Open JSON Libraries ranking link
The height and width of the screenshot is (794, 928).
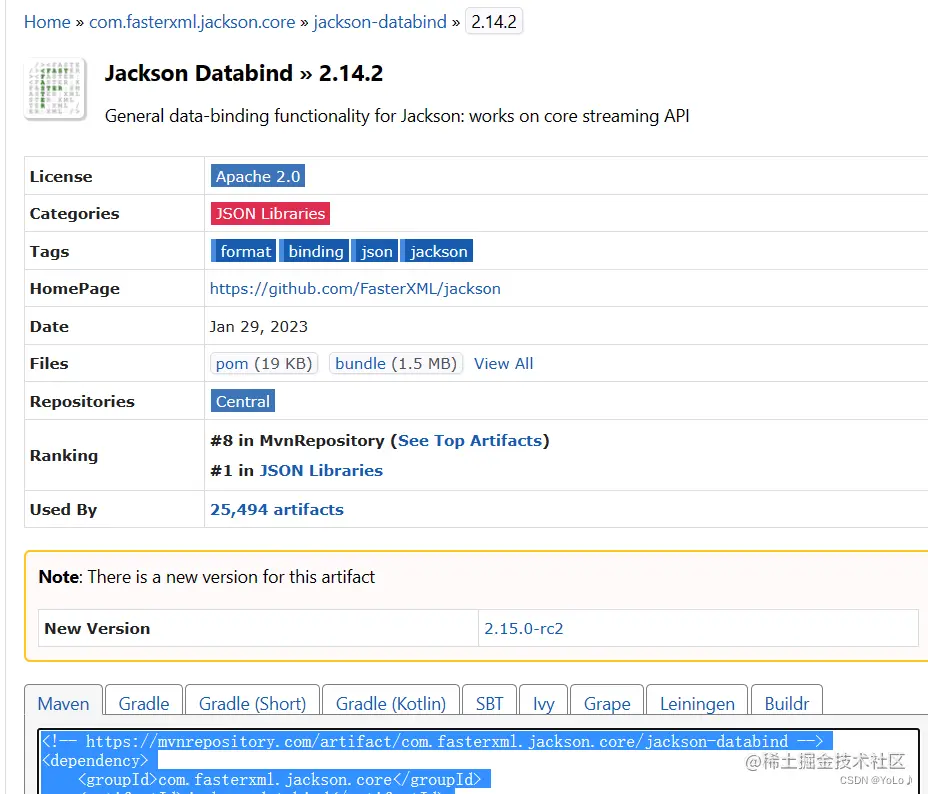321,470
